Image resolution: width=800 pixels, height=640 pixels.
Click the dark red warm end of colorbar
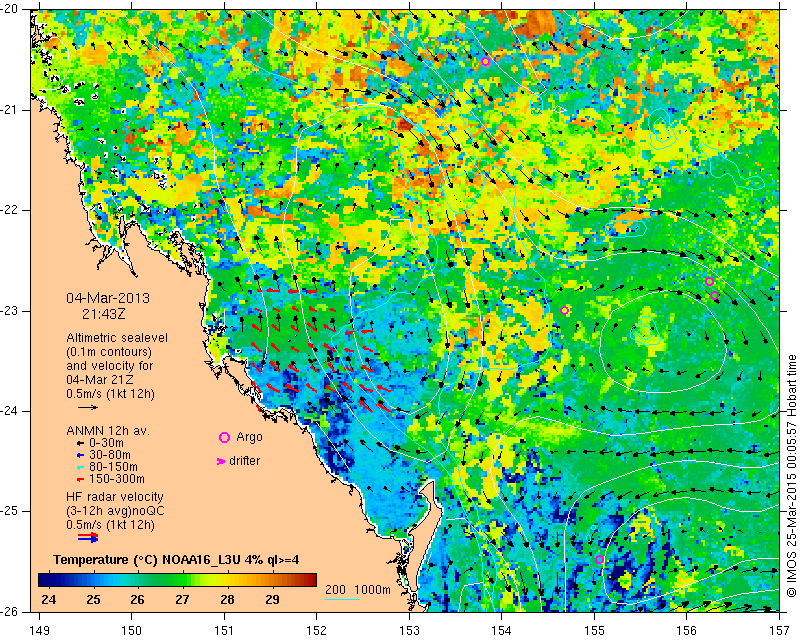309,580
